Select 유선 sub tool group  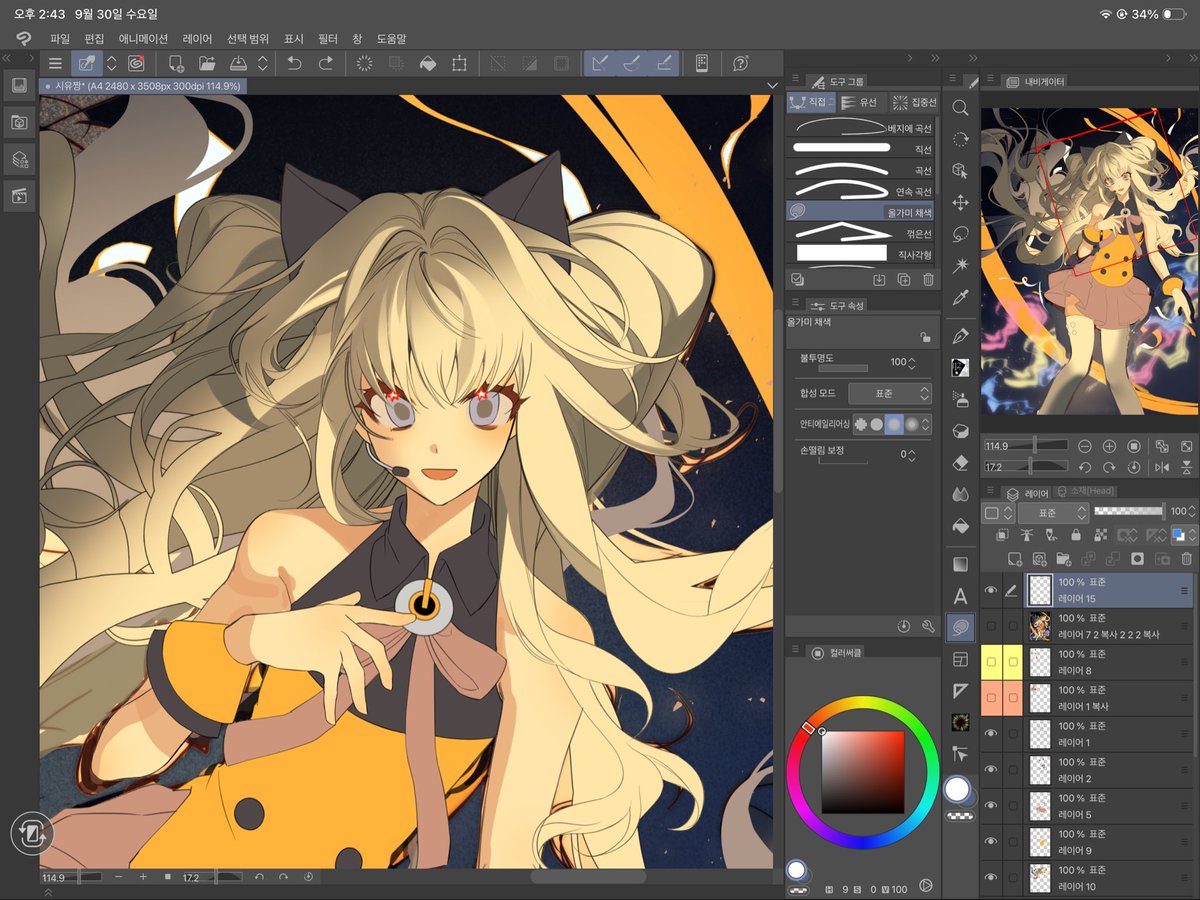pyautogui.click(x=861, y=102)
